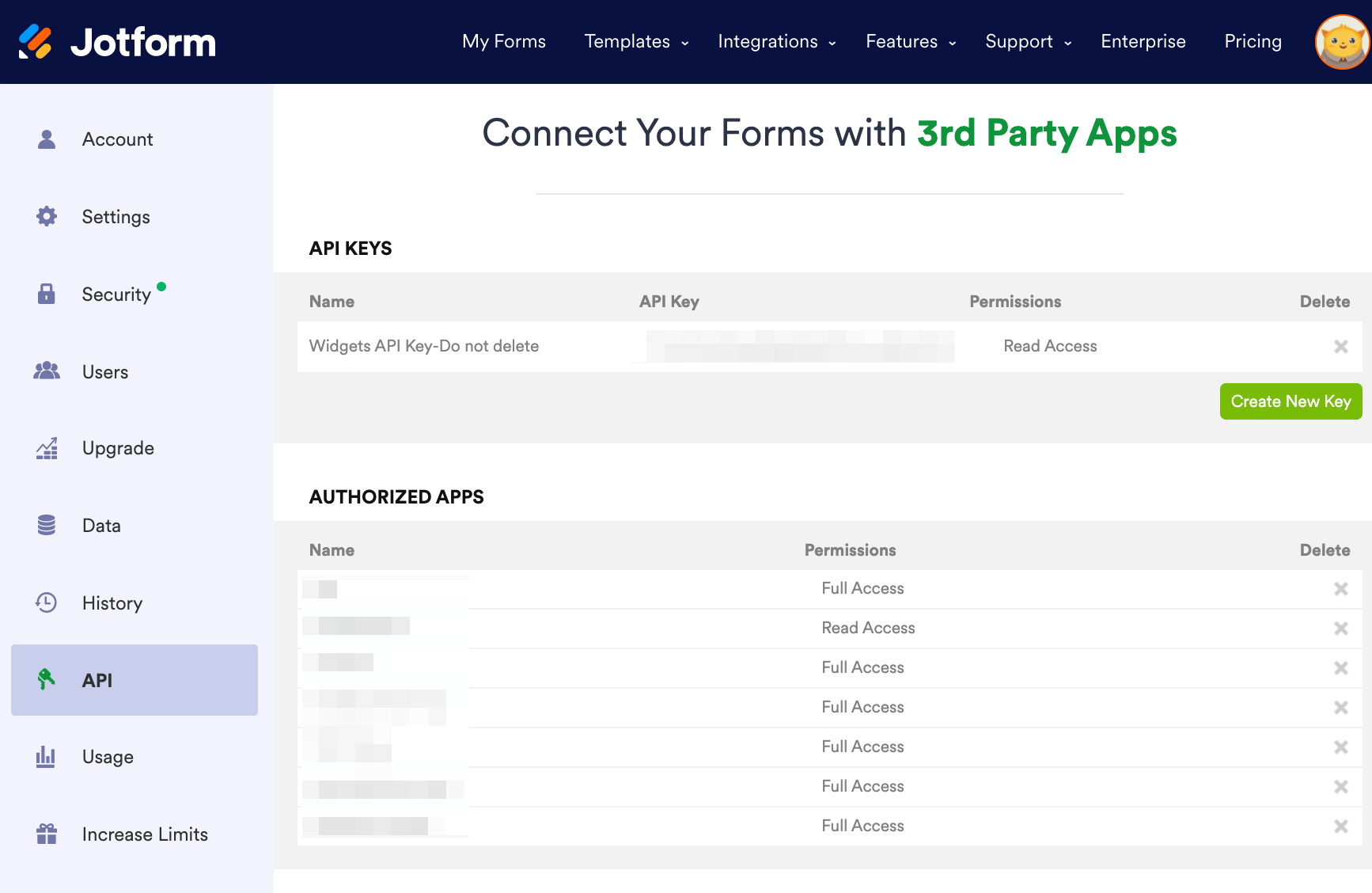Delete the fifth authorized app row
This screenshot has width=1372, height=893.
1340,747
